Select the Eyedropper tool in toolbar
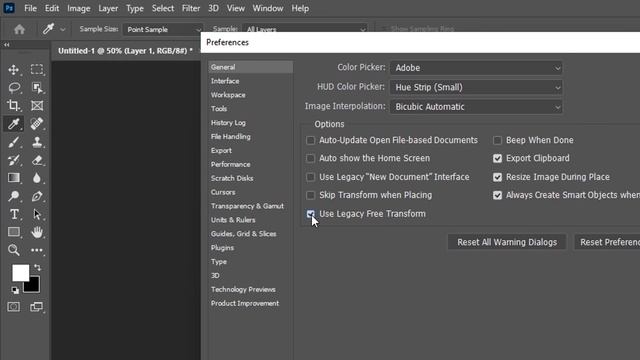640x360 pixels. pos(13,124)
